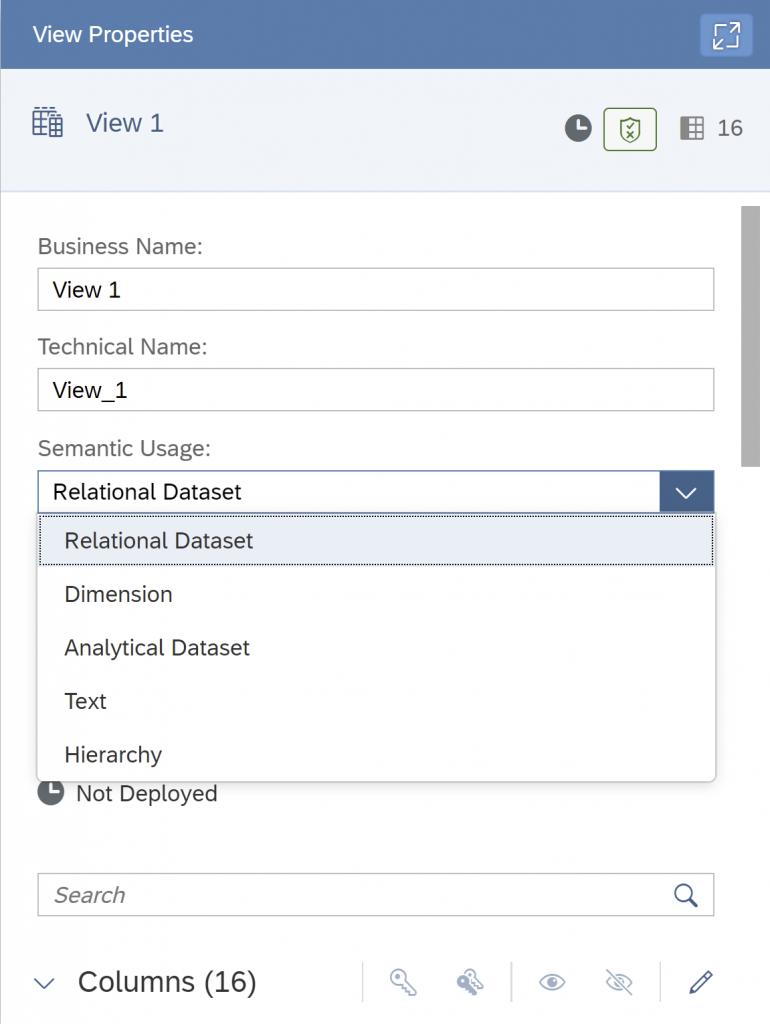Pick Text semantic usage
The height and width of the screenshot is (1024, 770).
[376, 701]
